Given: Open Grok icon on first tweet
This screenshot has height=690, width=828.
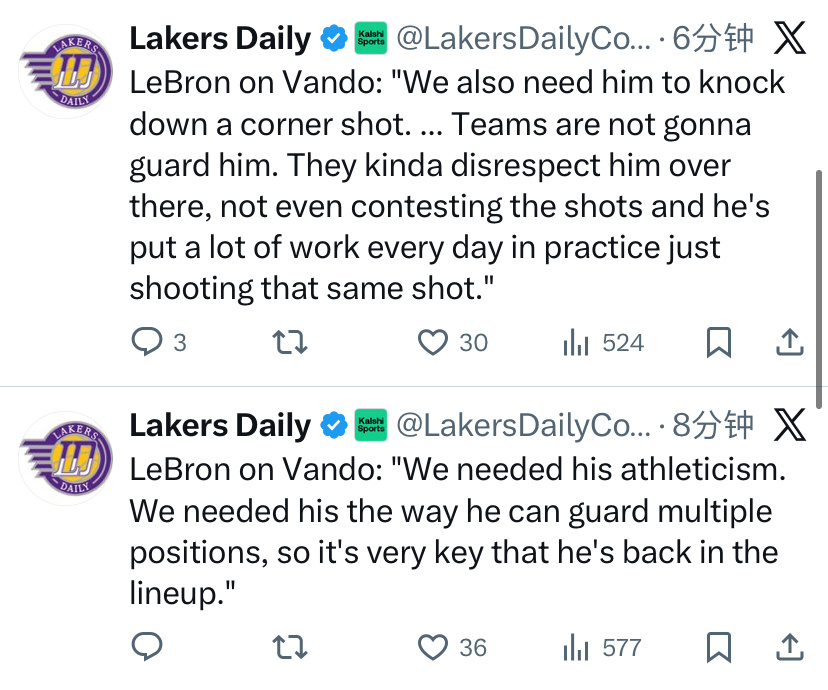Looking at the screenshot, I should pyautogui.click(x=790, y=39).
